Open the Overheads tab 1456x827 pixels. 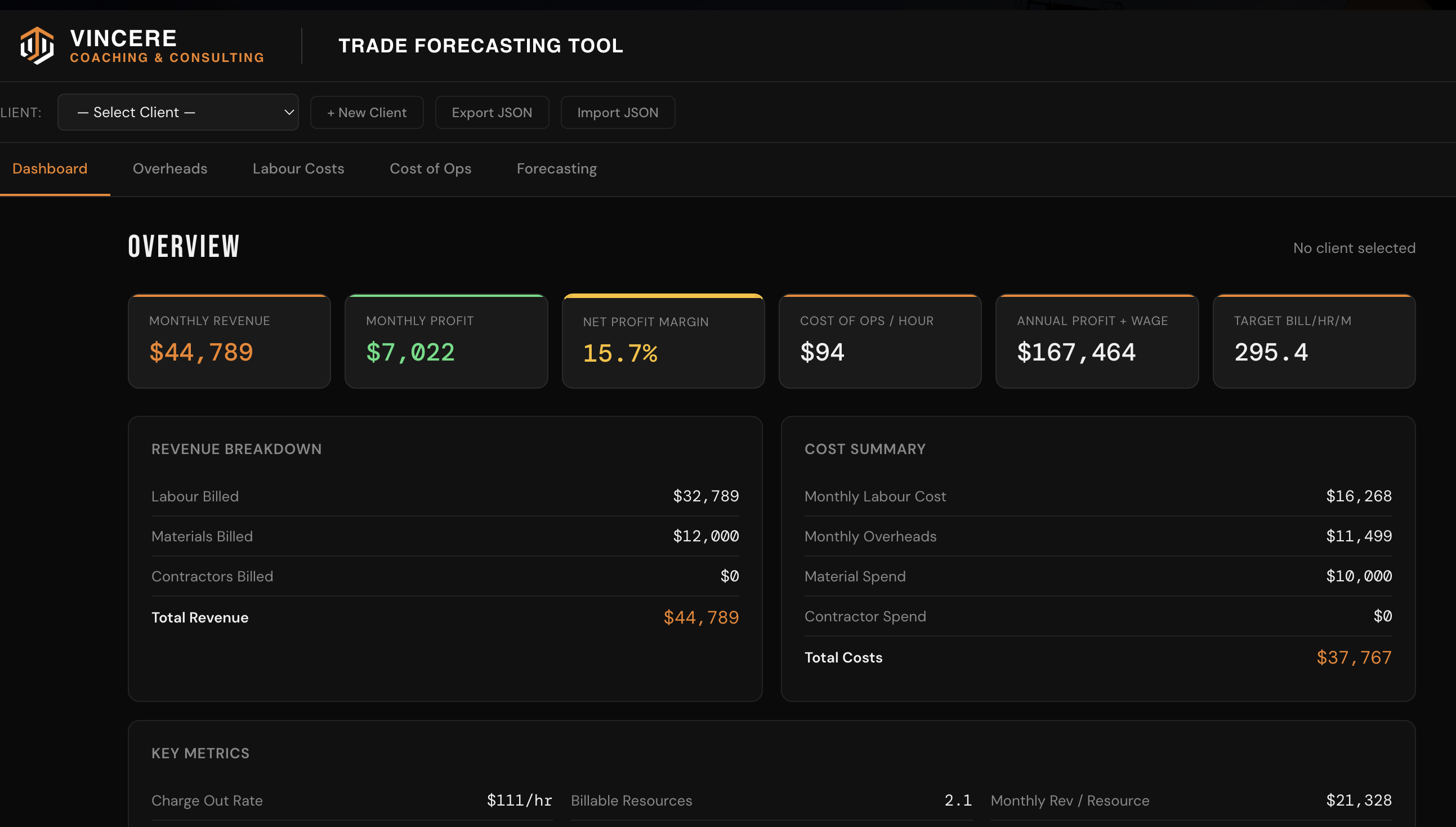point(169,168)
